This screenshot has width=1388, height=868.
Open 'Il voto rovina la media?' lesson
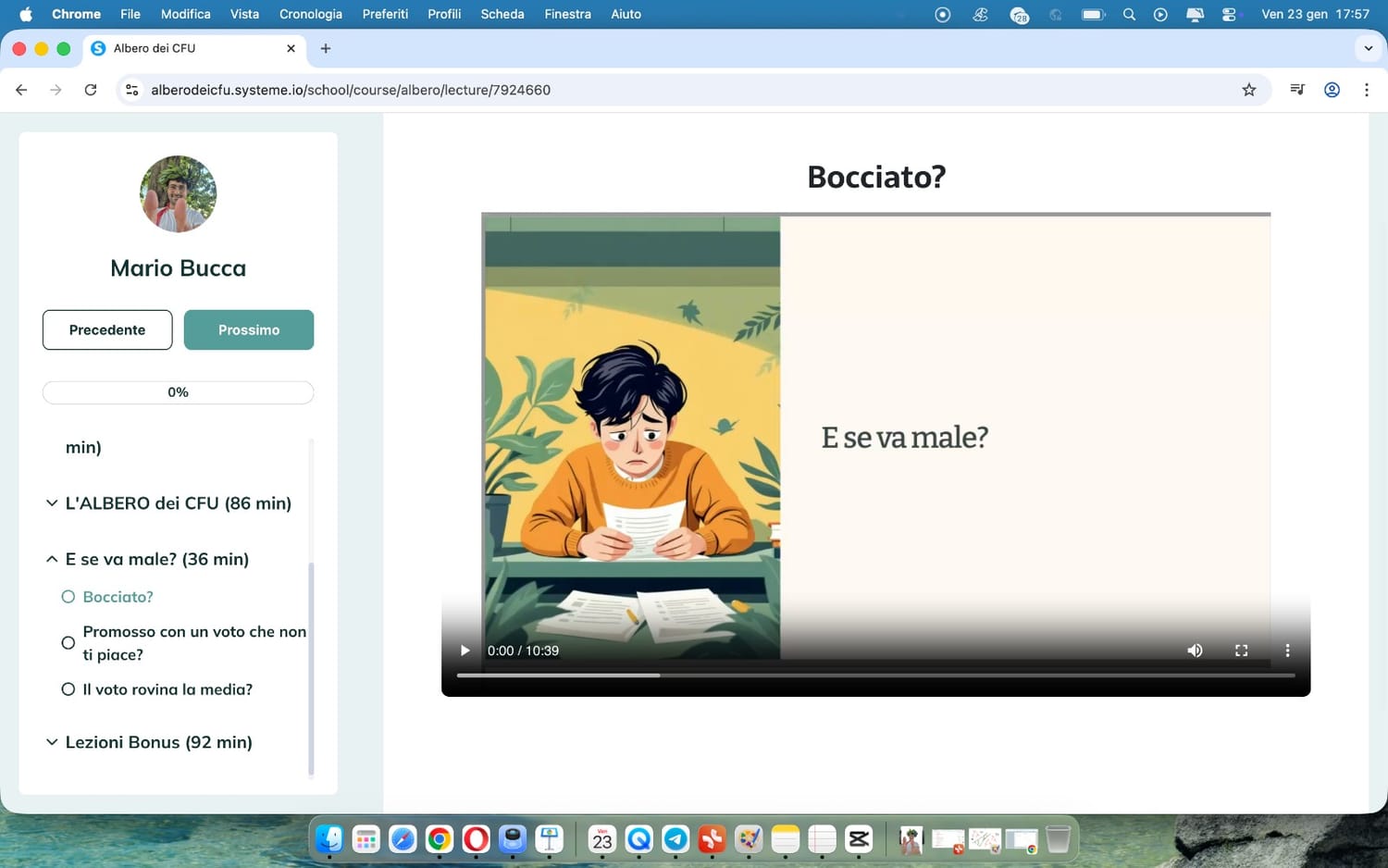pyautogui.click(x=167, y=689)
